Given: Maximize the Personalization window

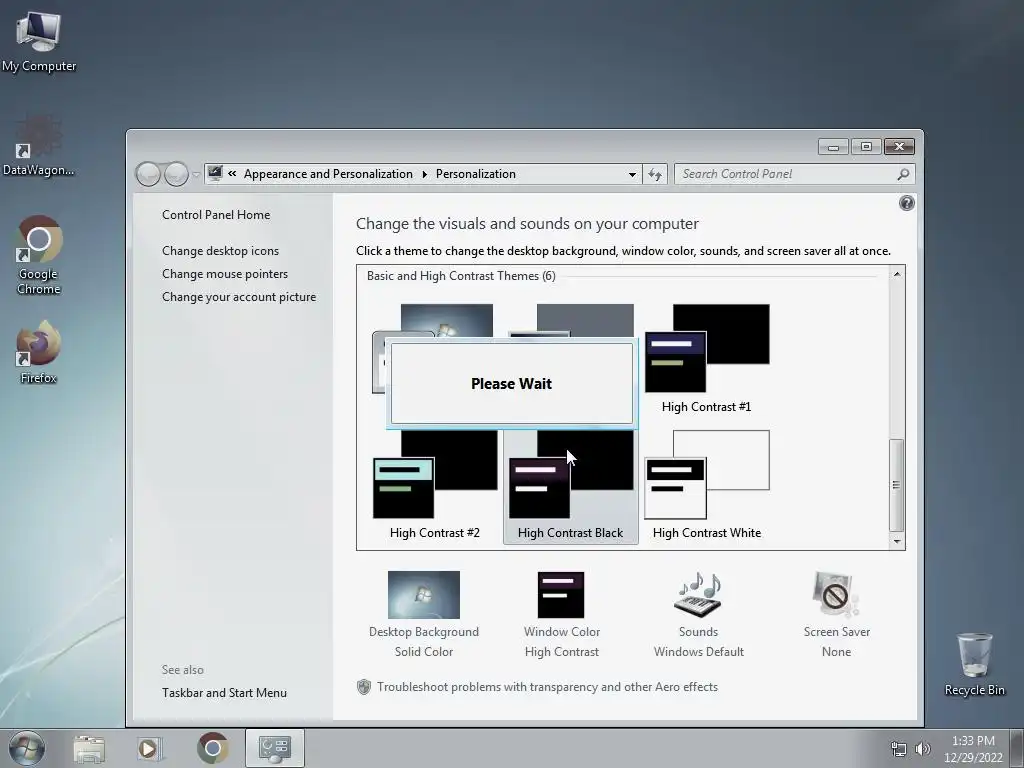Looking at the screenshot, I should click(866, 147).
